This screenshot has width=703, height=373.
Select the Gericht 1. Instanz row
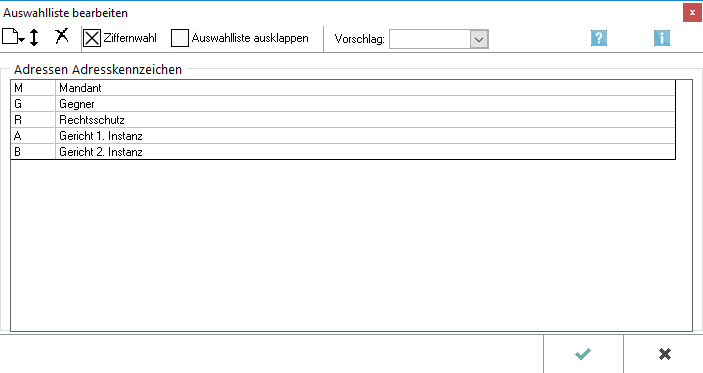[343, 136]
